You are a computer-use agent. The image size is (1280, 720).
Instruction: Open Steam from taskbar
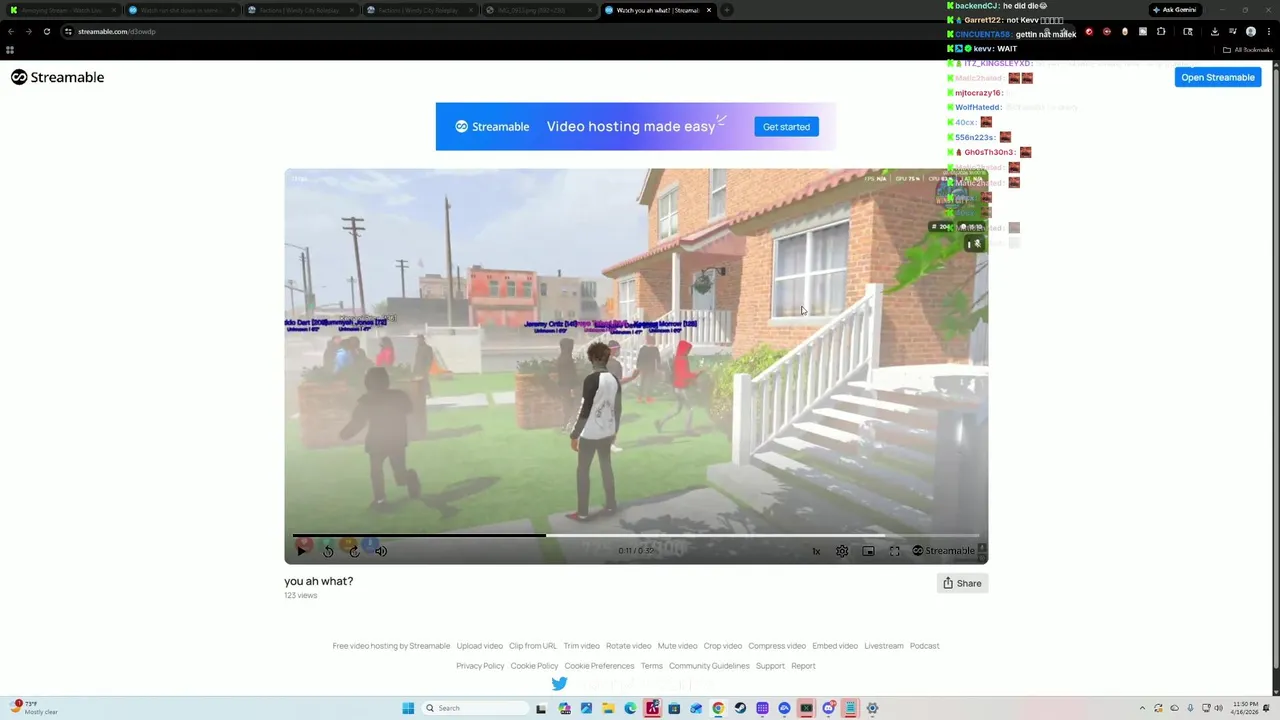pos(740,708)
